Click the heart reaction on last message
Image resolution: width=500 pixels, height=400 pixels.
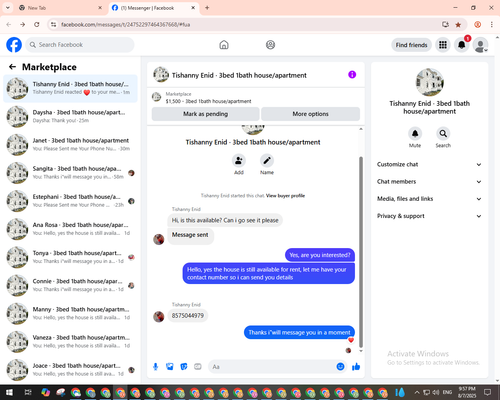tap(351, 340)
